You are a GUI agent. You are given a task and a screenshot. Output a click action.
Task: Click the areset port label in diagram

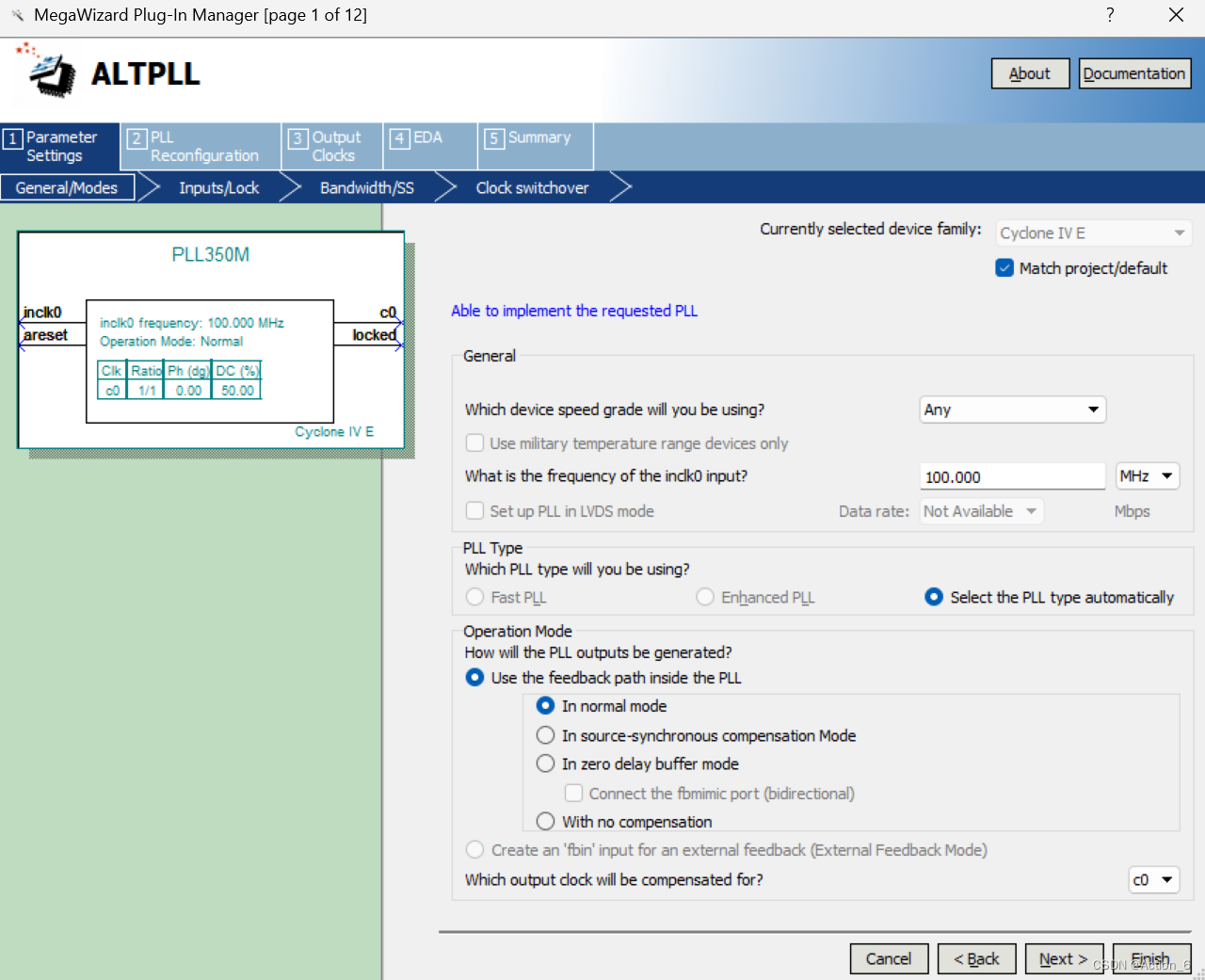point(45,335)
